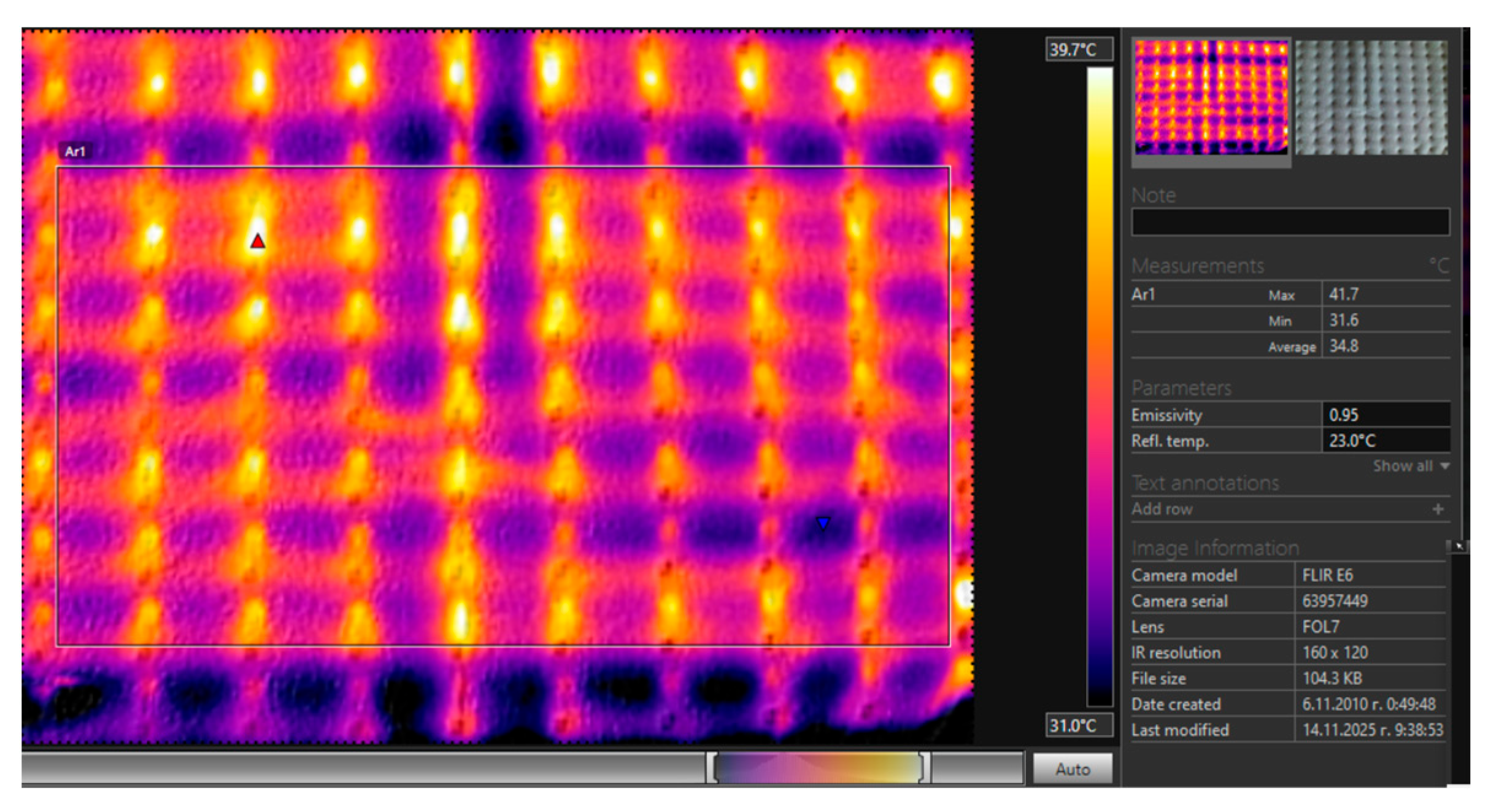Expand the Show all parameters dropdown
The width and height of the screenshot is (1491, 812).
pyautogui.click(x=1410, y=466)
